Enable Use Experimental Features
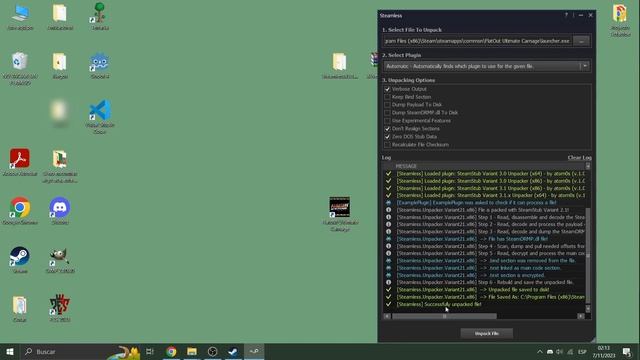 (387, 121)
